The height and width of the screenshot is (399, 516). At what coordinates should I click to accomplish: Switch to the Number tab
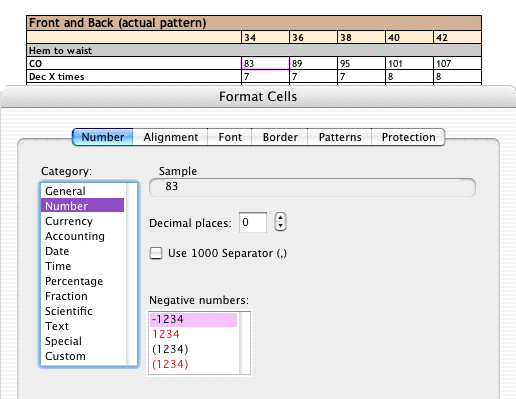pyautogui.click(x=103, y=137)
